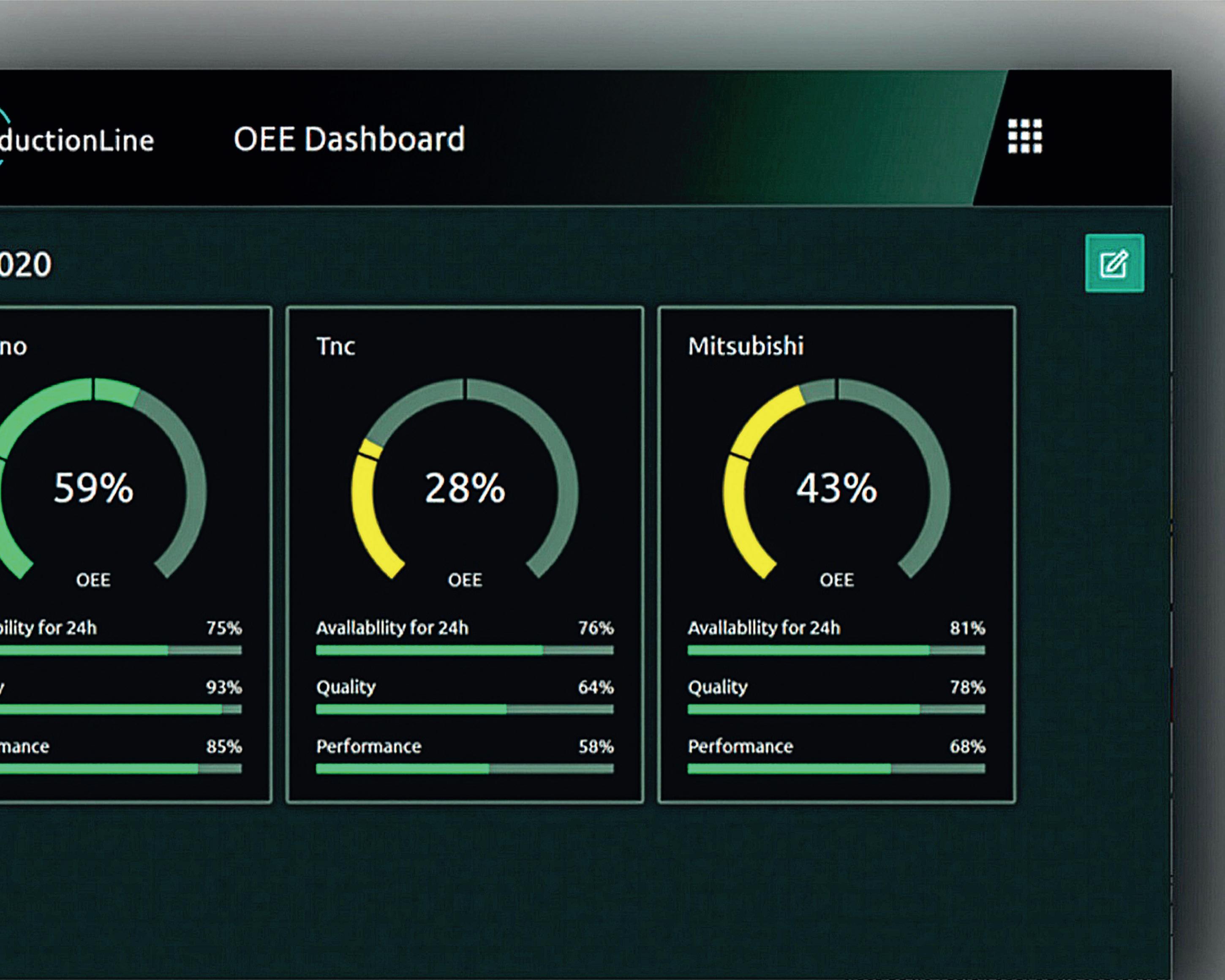
Task: Click Mitsubishi Quality progress bar
Action: [836, 710]
